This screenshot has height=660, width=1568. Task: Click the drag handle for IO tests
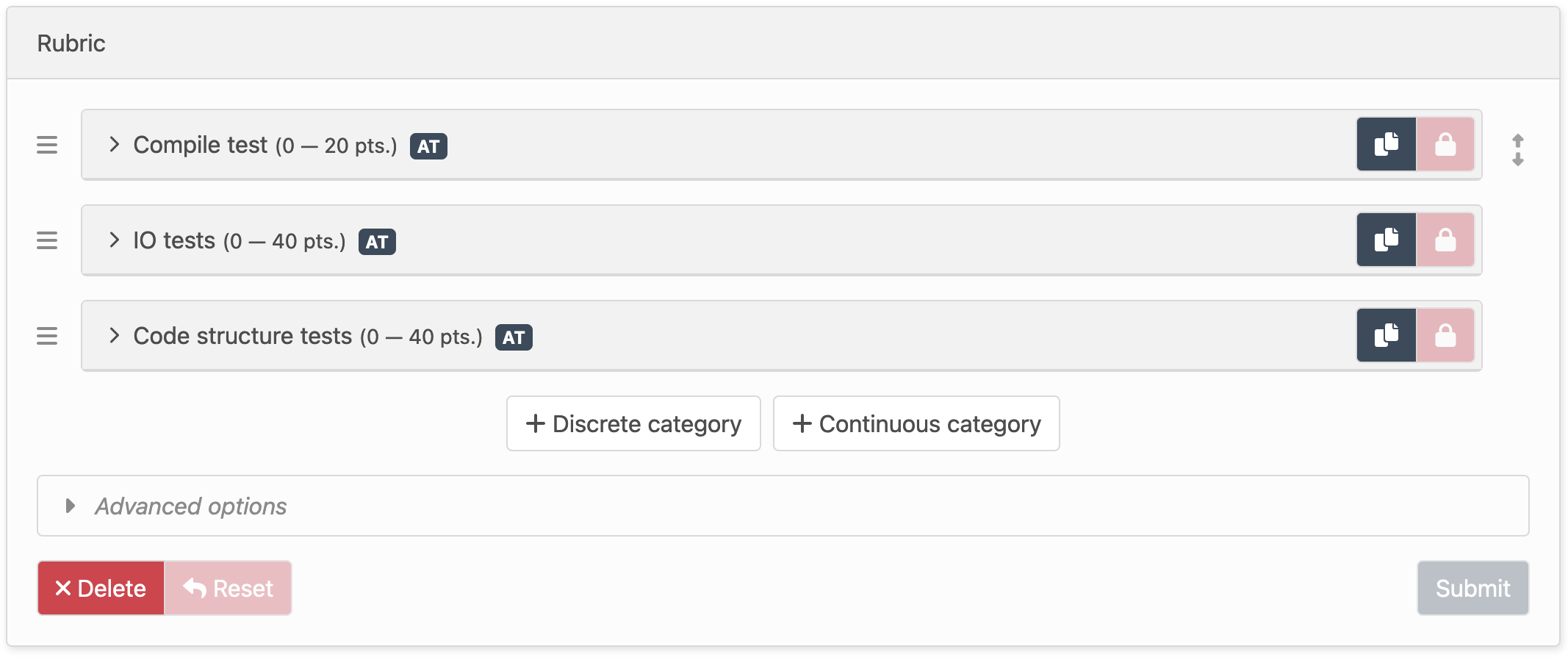tap(47, 240)
